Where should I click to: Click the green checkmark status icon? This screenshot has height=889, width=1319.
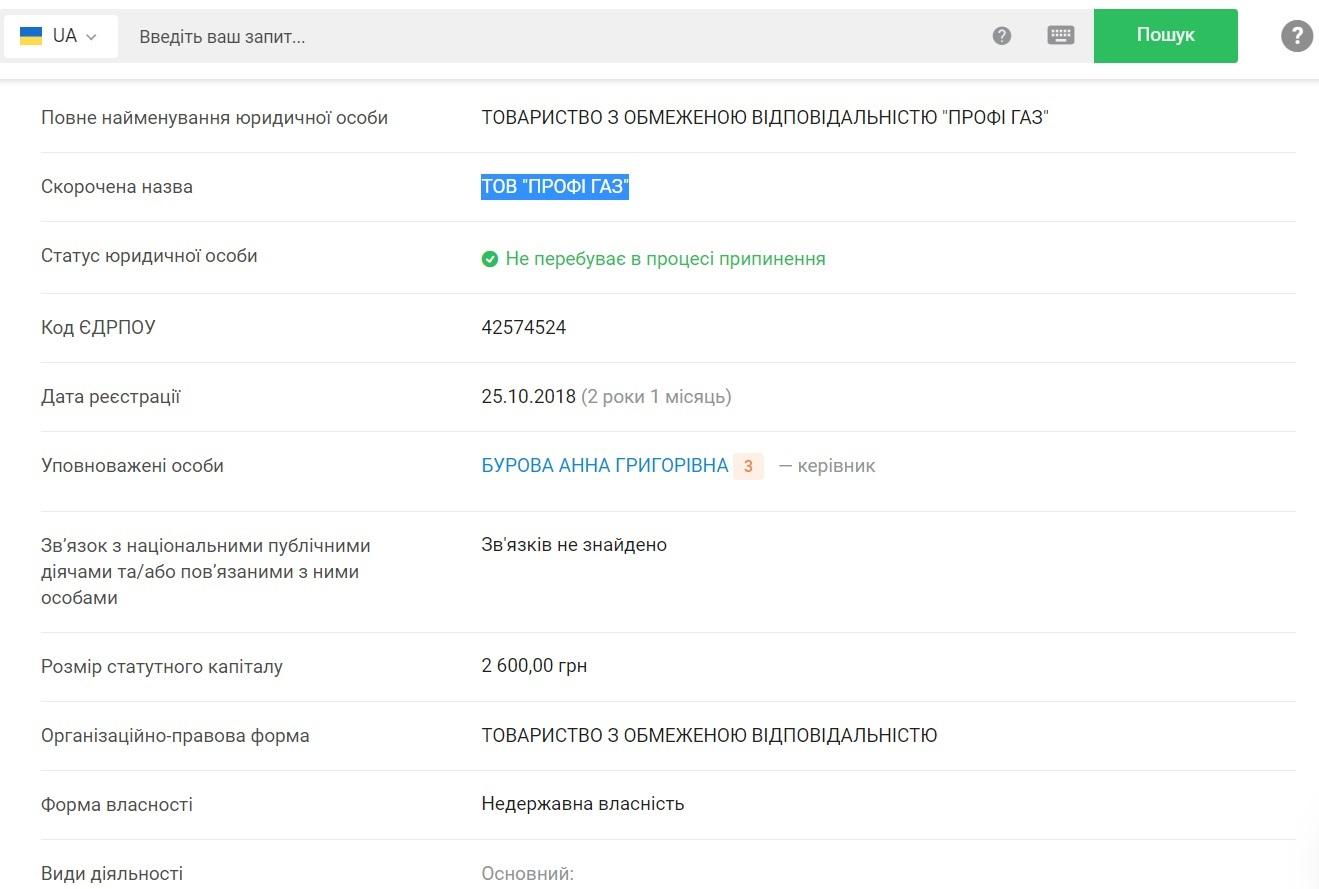[490, 259]
